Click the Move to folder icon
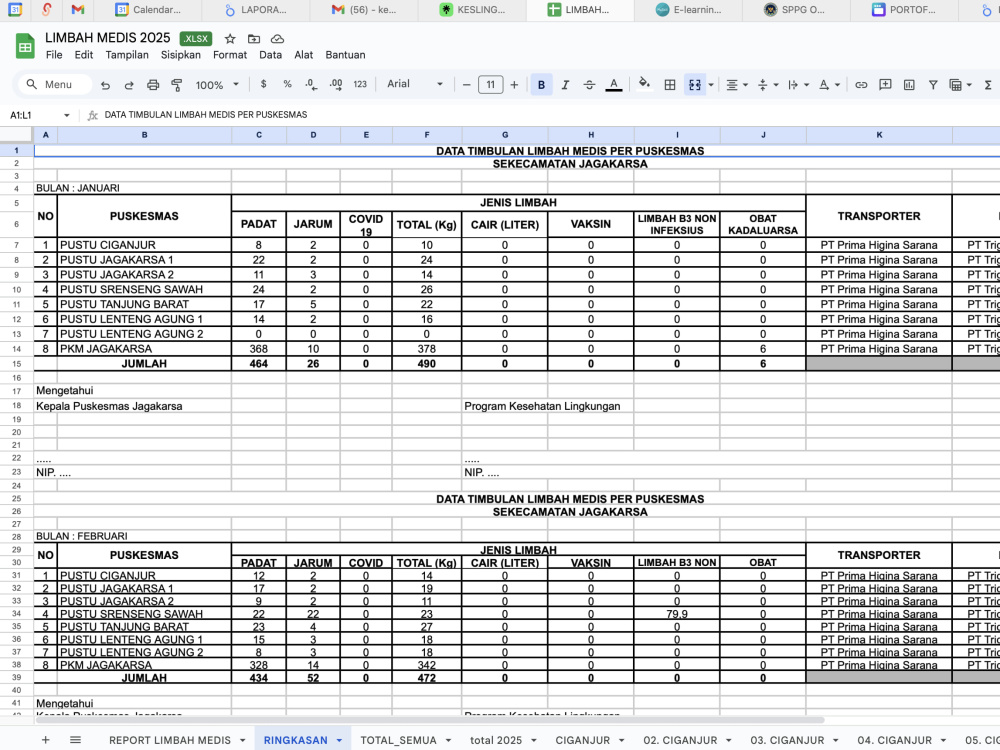This screenshot has width=1000, height=750. tap(254, 39)
